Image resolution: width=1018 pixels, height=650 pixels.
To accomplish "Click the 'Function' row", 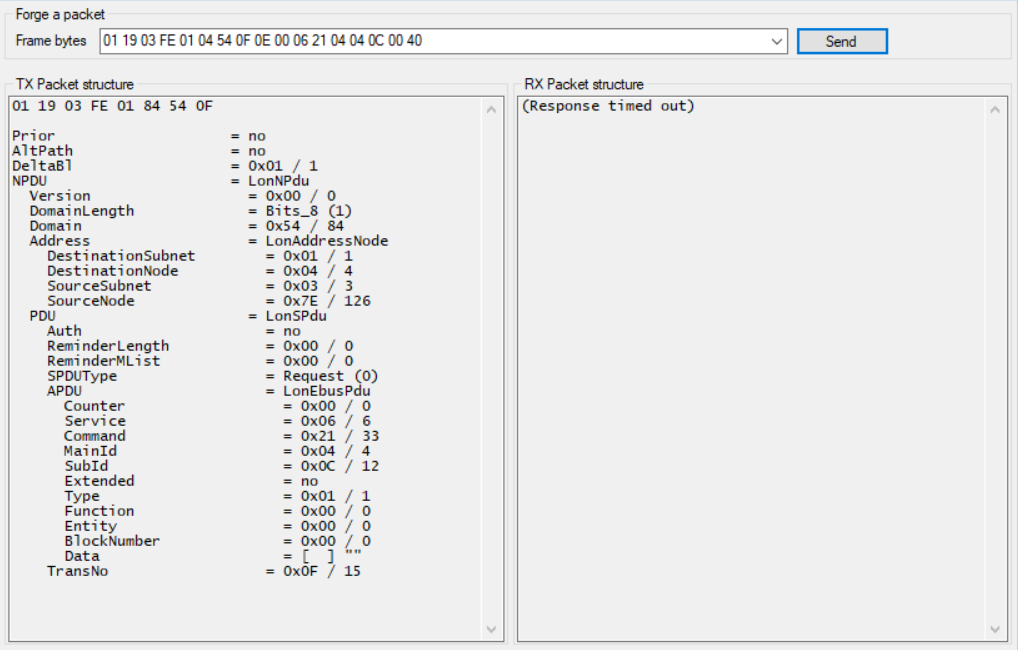I will (x=217, y=510).
